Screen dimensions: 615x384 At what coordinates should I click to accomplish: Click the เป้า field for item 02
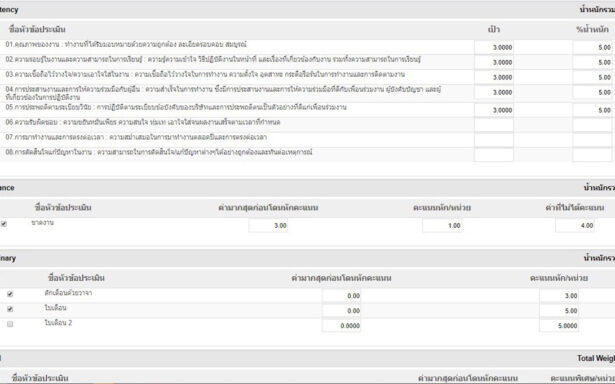(494, 62)
